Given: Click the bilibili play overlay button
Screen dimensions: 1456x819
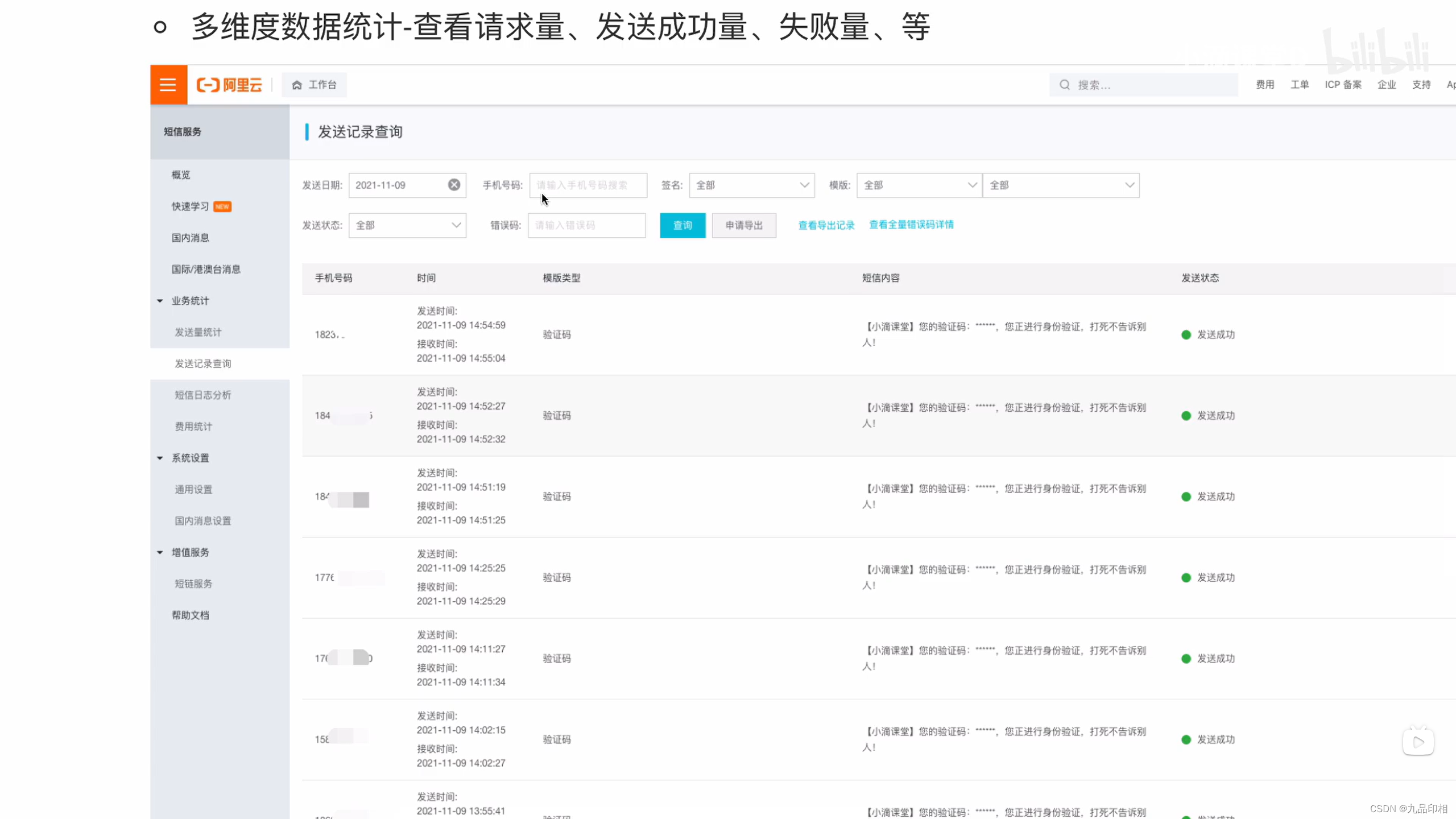Looking at the screenshot, I should [x=1418, y=742].
